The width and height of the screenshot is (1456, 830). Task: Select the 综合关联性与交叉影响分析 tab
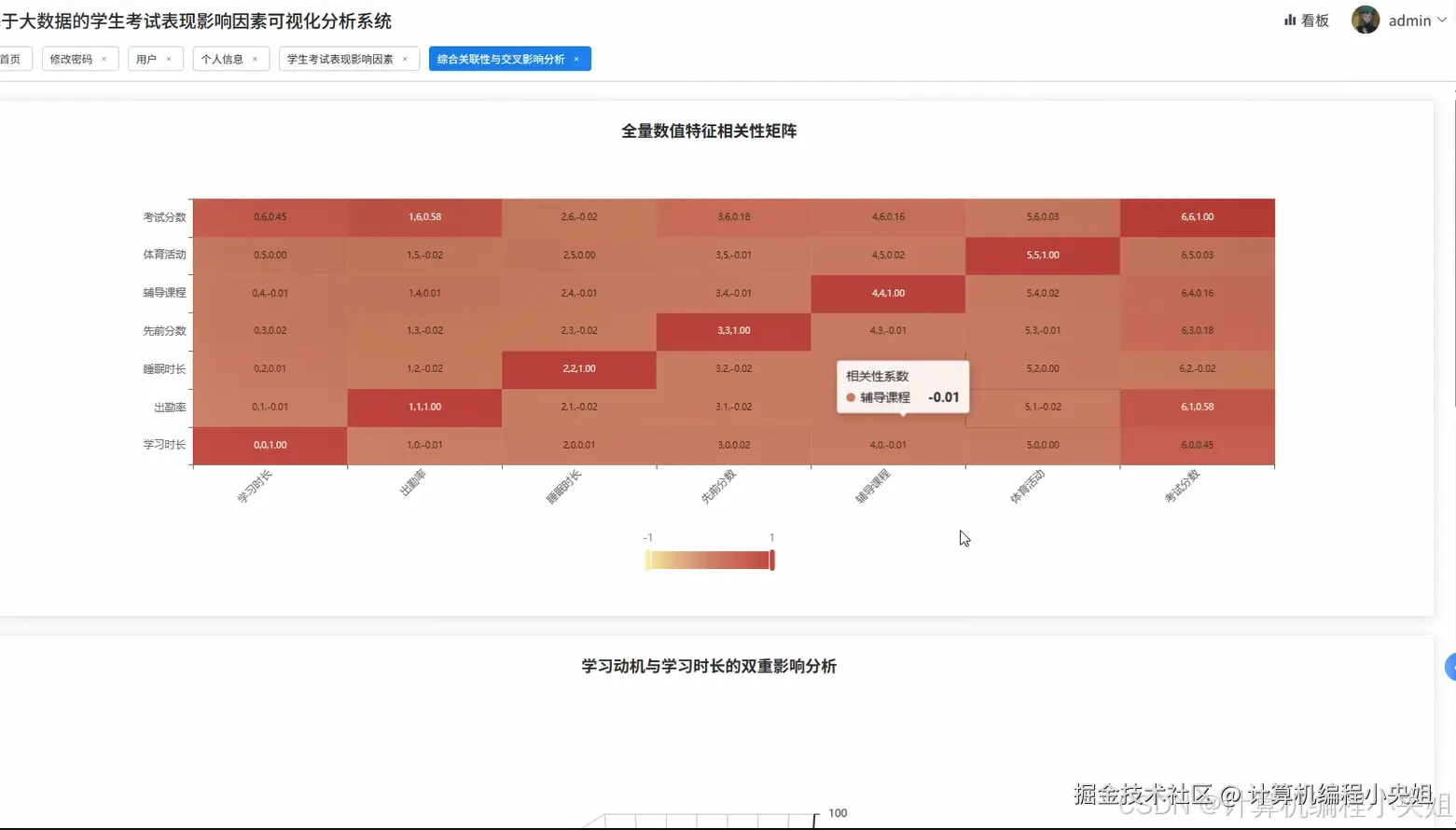click(509, 59)
